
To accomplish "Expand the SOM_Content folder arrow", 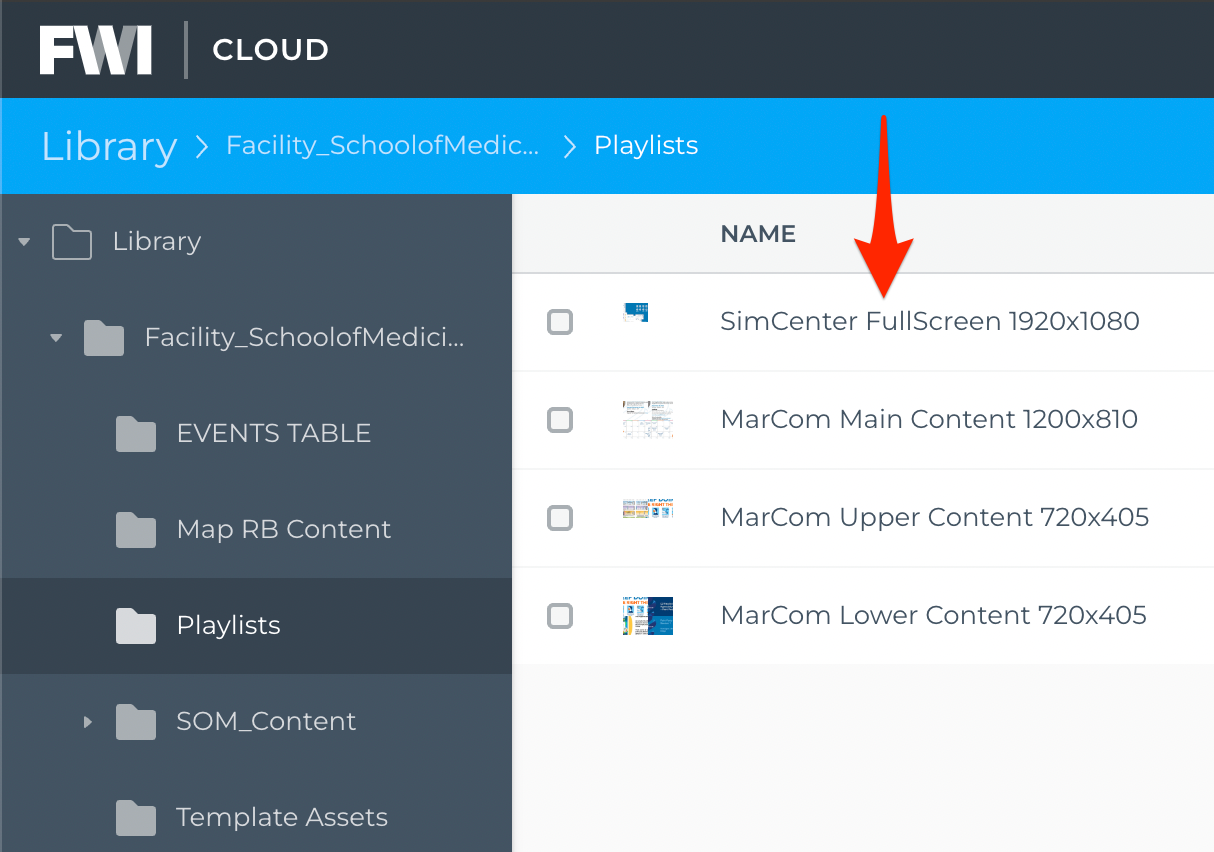I will 88,721.
